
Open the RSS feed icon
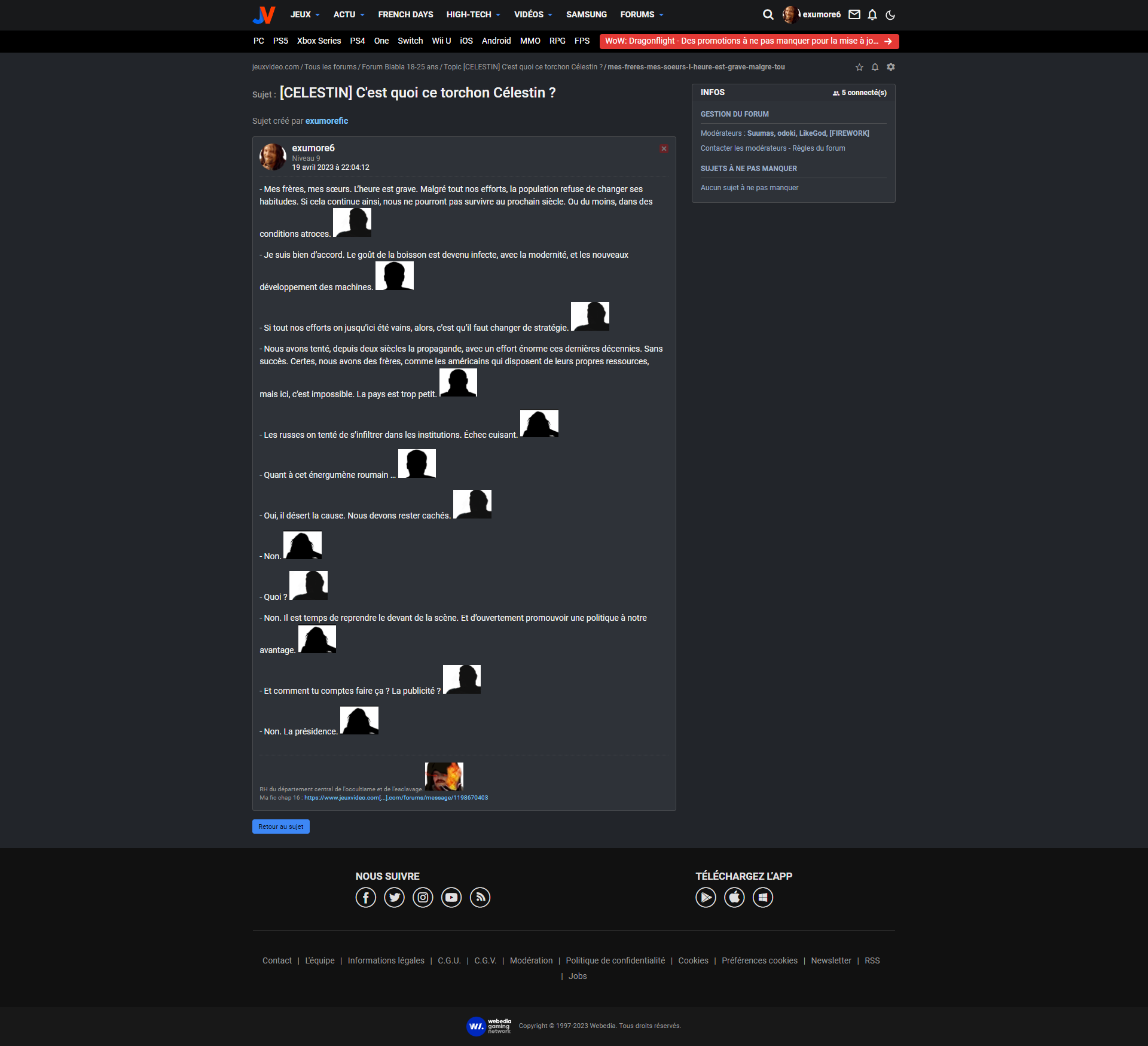pos(480,897)
